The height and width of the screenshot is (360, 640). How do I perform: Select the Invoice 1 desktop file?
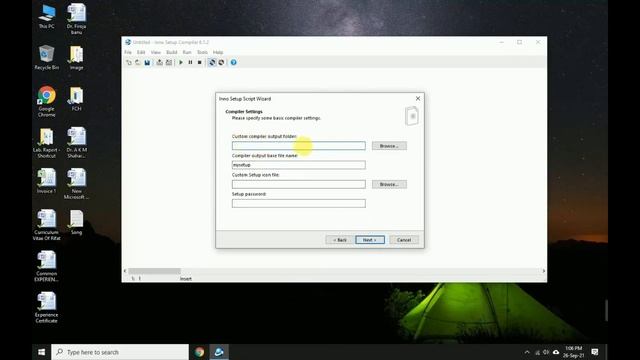tap(47, 181)
